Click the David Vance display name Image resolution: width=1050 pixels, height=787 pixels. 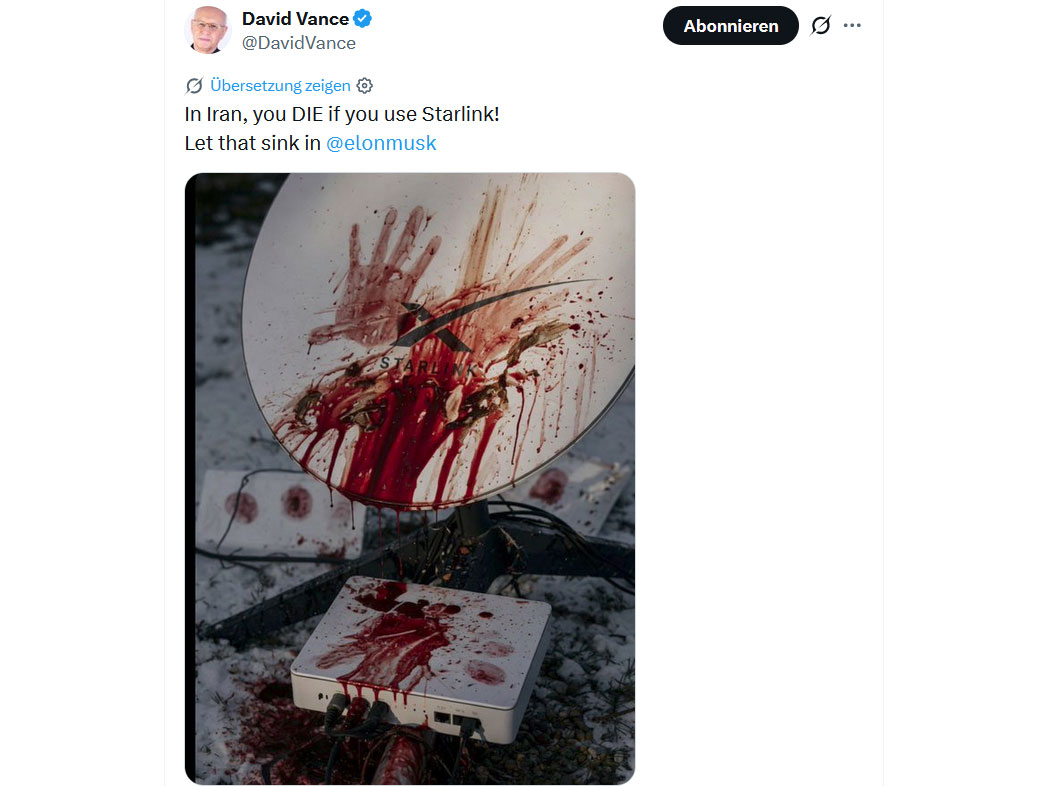click(295, 19)
